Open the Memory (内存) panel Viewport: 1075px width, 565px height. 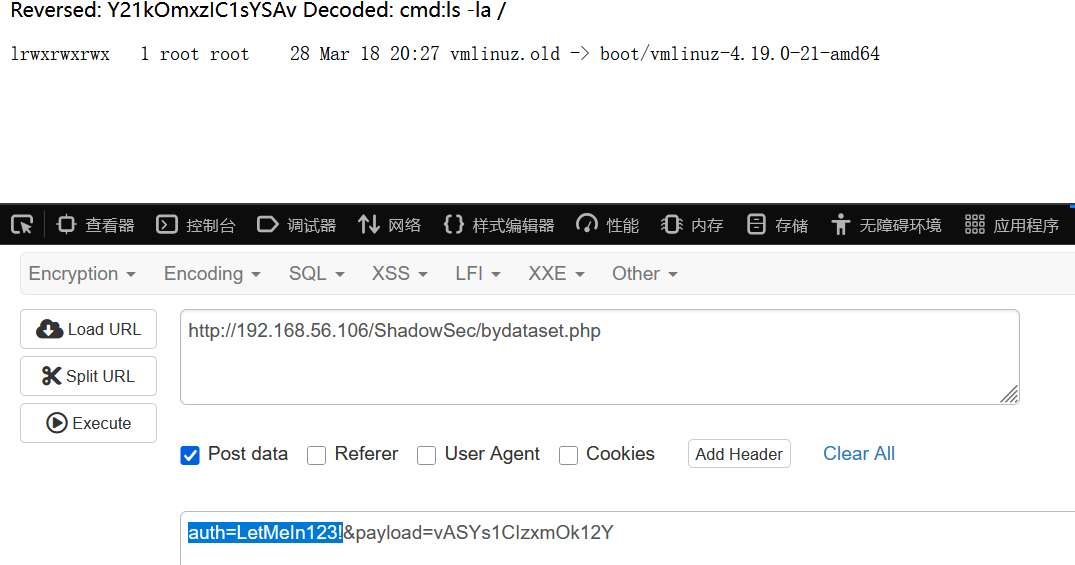tap(692, 225)
